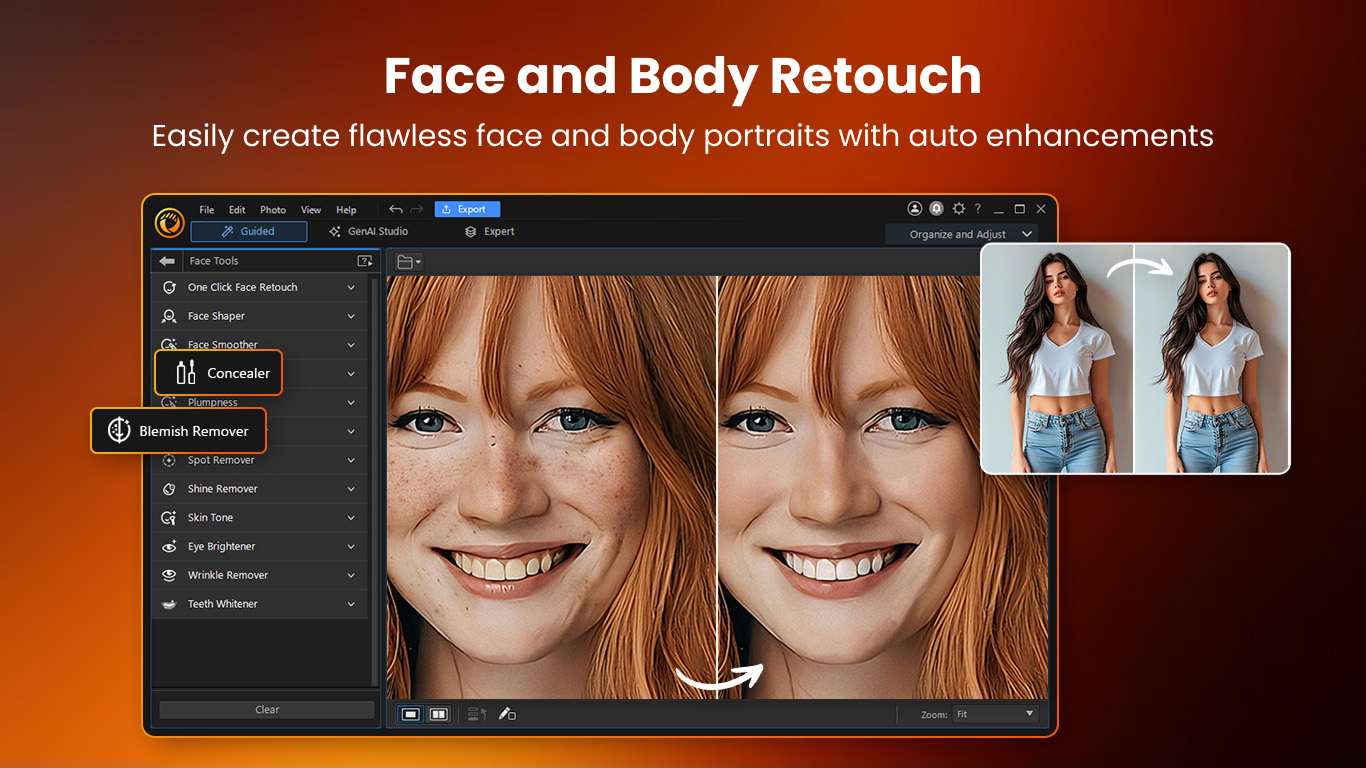Click the brush edit icon in bottom toolbar
This screenshot has height=768, width=1366.
pos(507,714)
